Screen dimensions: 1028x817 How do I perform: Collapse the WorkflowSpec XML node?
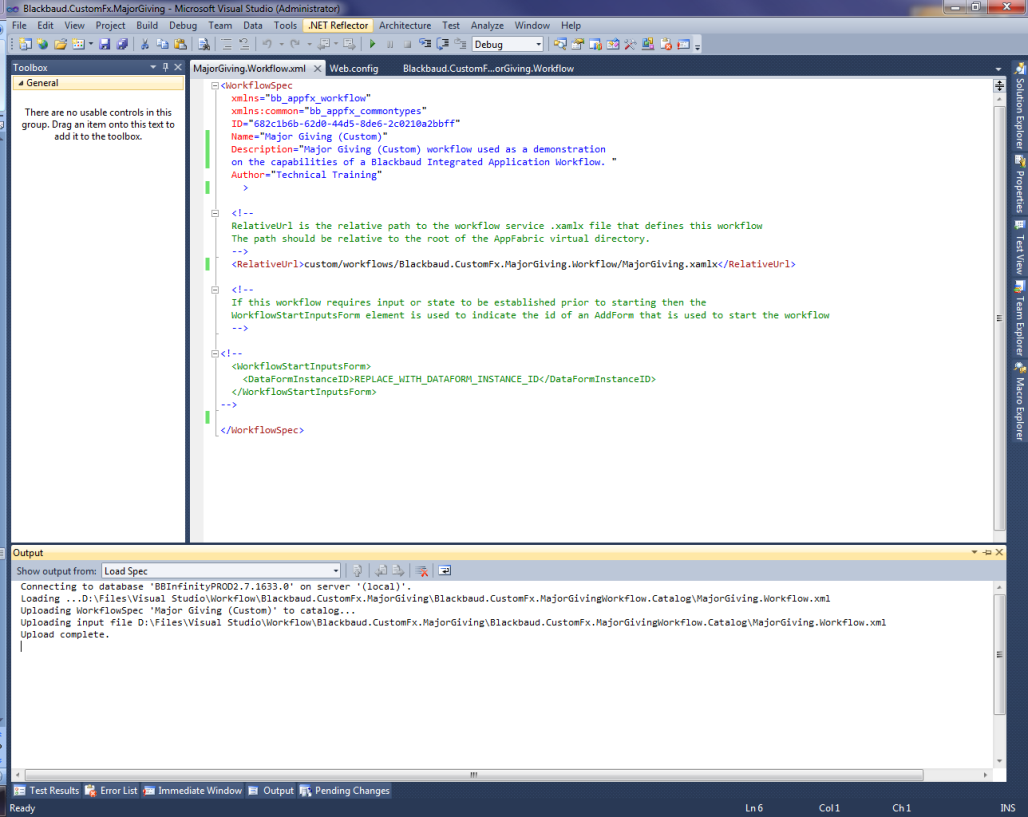[x=215, y=86]
